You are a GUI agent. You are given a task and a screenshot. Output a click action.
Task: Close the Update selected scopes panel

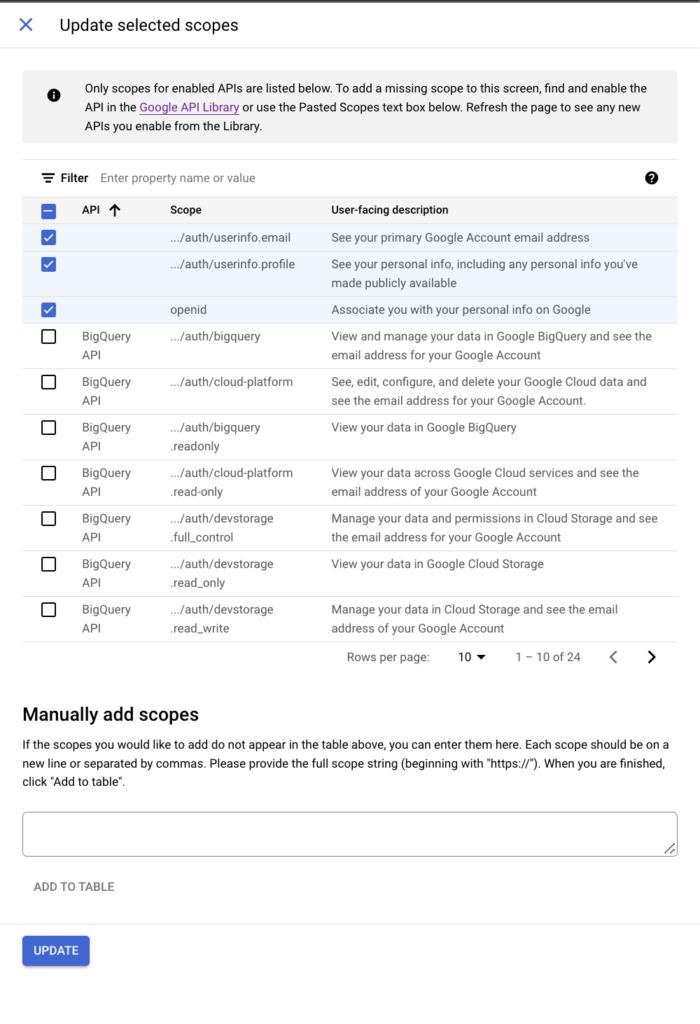(26, 25)
